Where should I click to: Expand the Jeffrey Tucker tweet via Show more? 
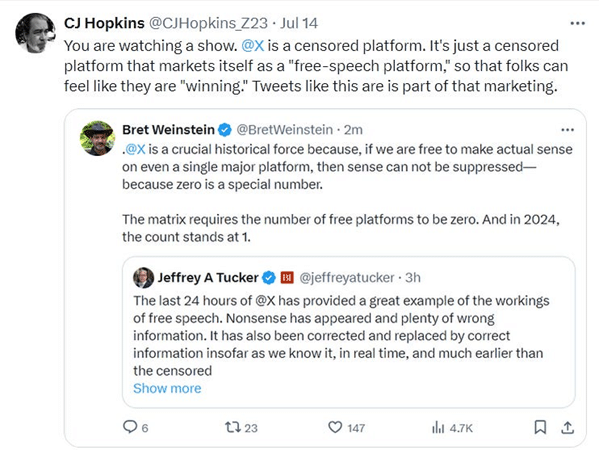[167, 388]
